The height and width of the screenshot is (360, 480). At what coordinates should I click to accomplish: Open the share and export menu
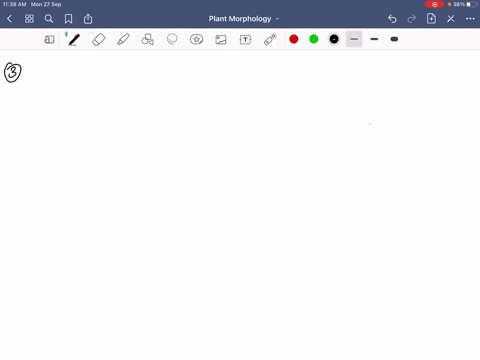[x=88, y=19]
